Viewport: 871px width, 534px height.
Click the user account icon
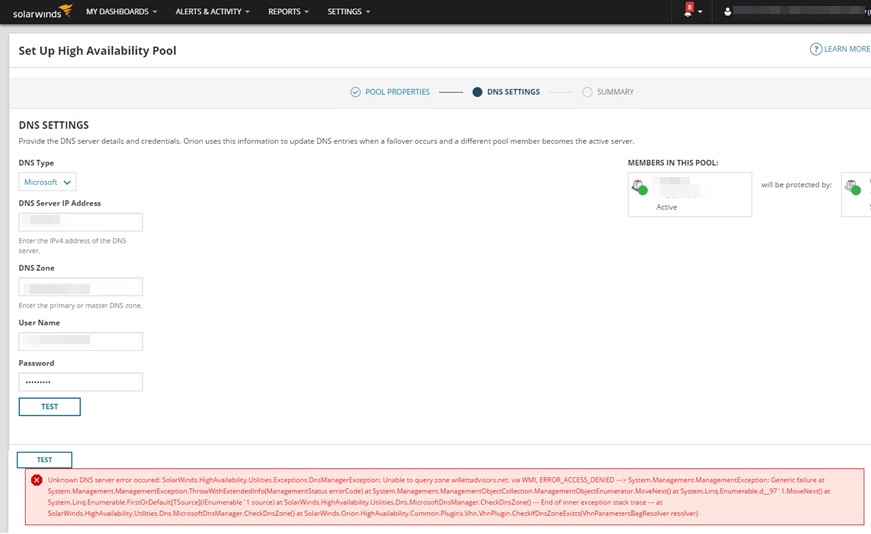click(x=728, y=12)
